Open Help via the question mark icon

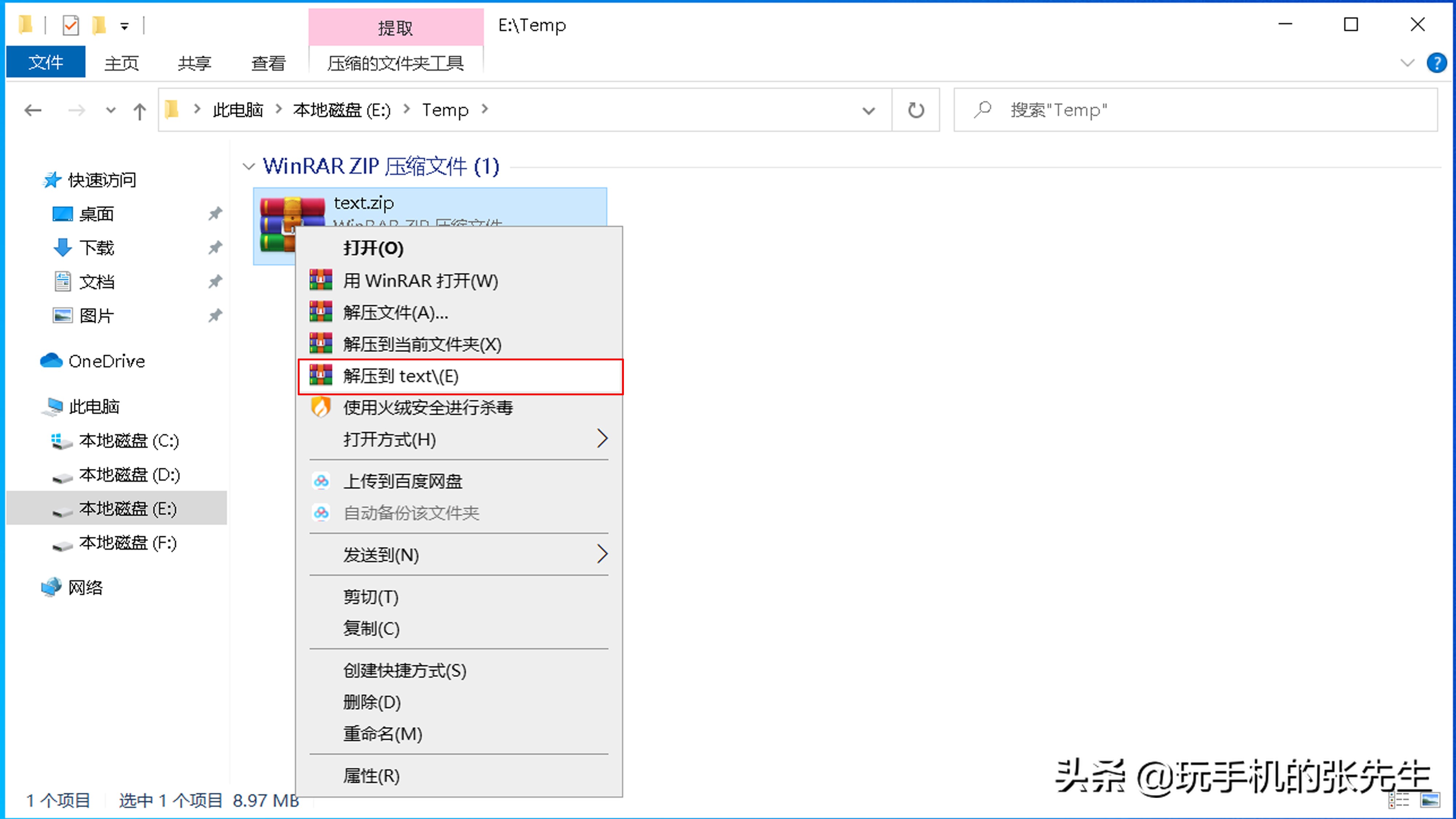[x=1437, y=63]
